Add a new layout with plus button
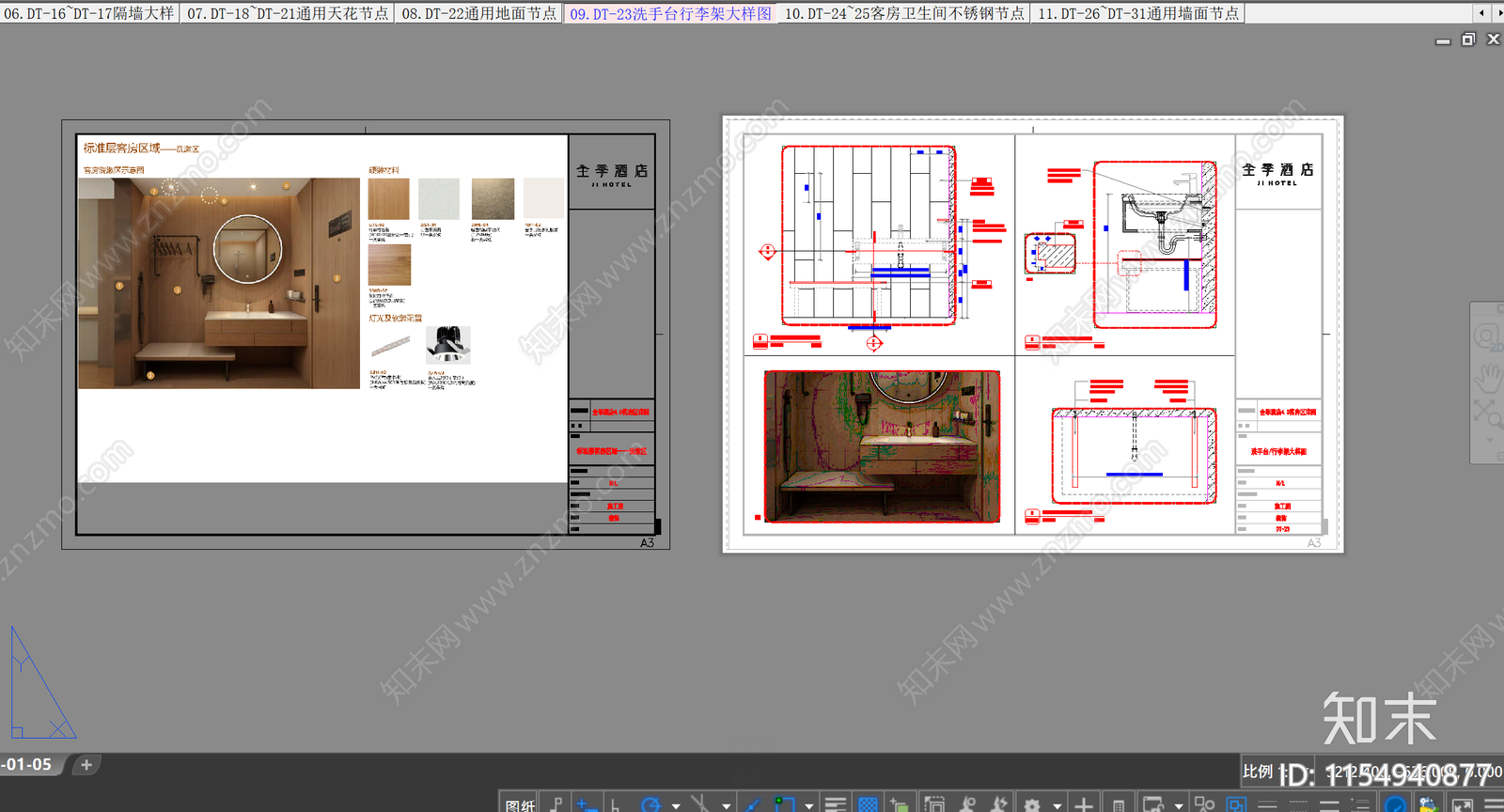This screenshot has height=812, width=1504. [x=86, y=765]
